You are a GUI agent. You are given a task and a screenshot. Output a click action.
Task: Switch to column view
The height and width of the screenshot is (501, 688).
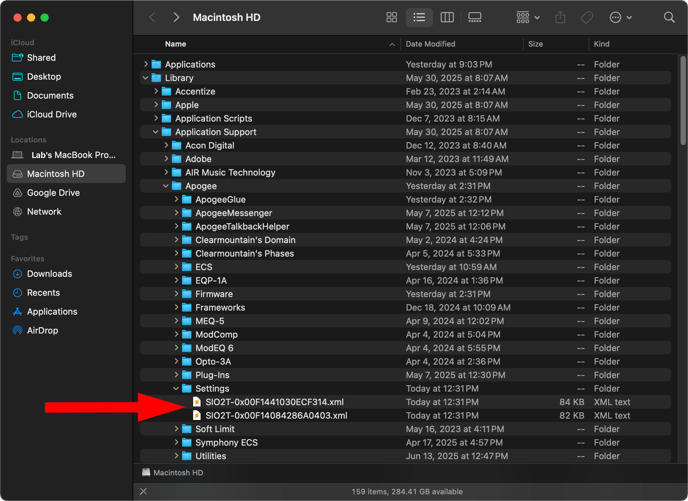(447, 17)
